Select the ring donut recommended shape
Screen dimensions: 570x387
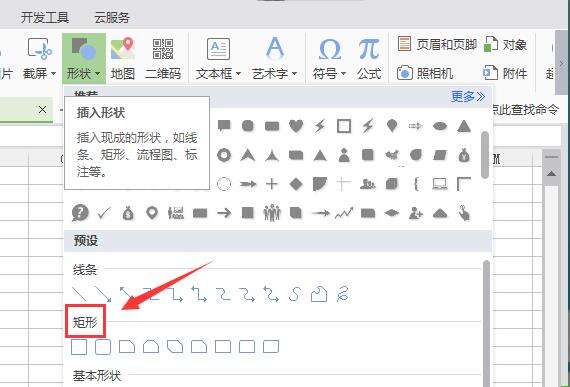click(x=224, y=155)
